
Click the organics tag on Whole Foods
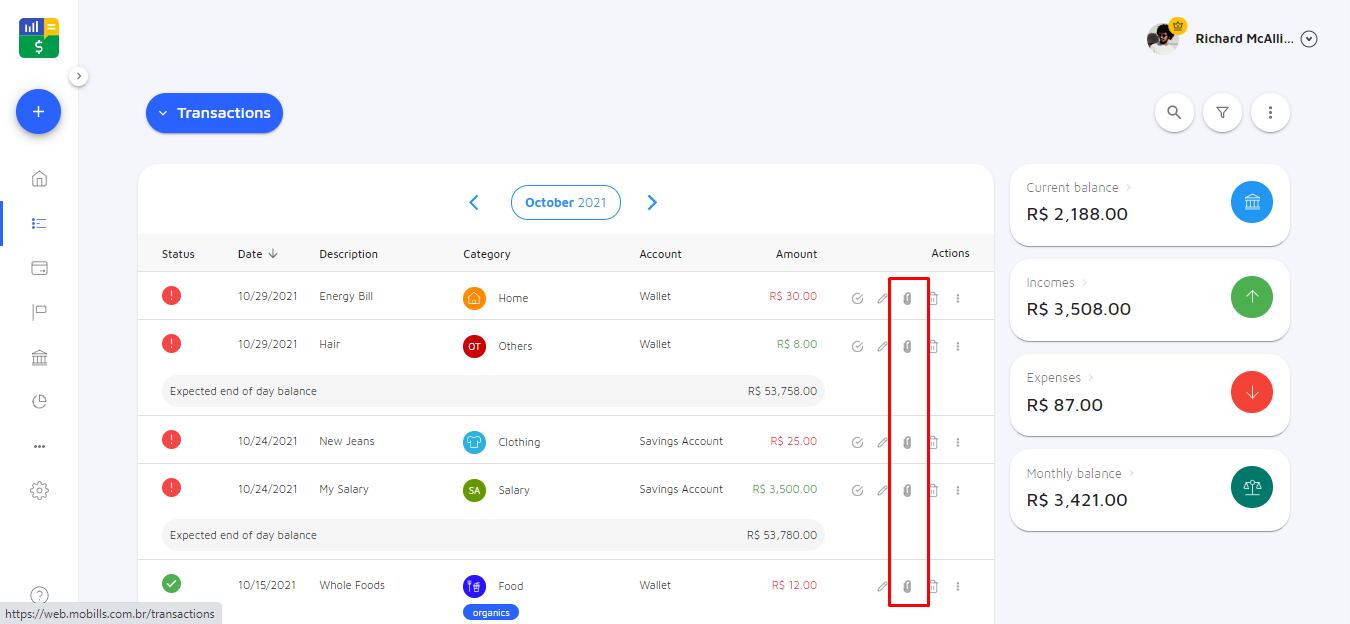point(491,611)
